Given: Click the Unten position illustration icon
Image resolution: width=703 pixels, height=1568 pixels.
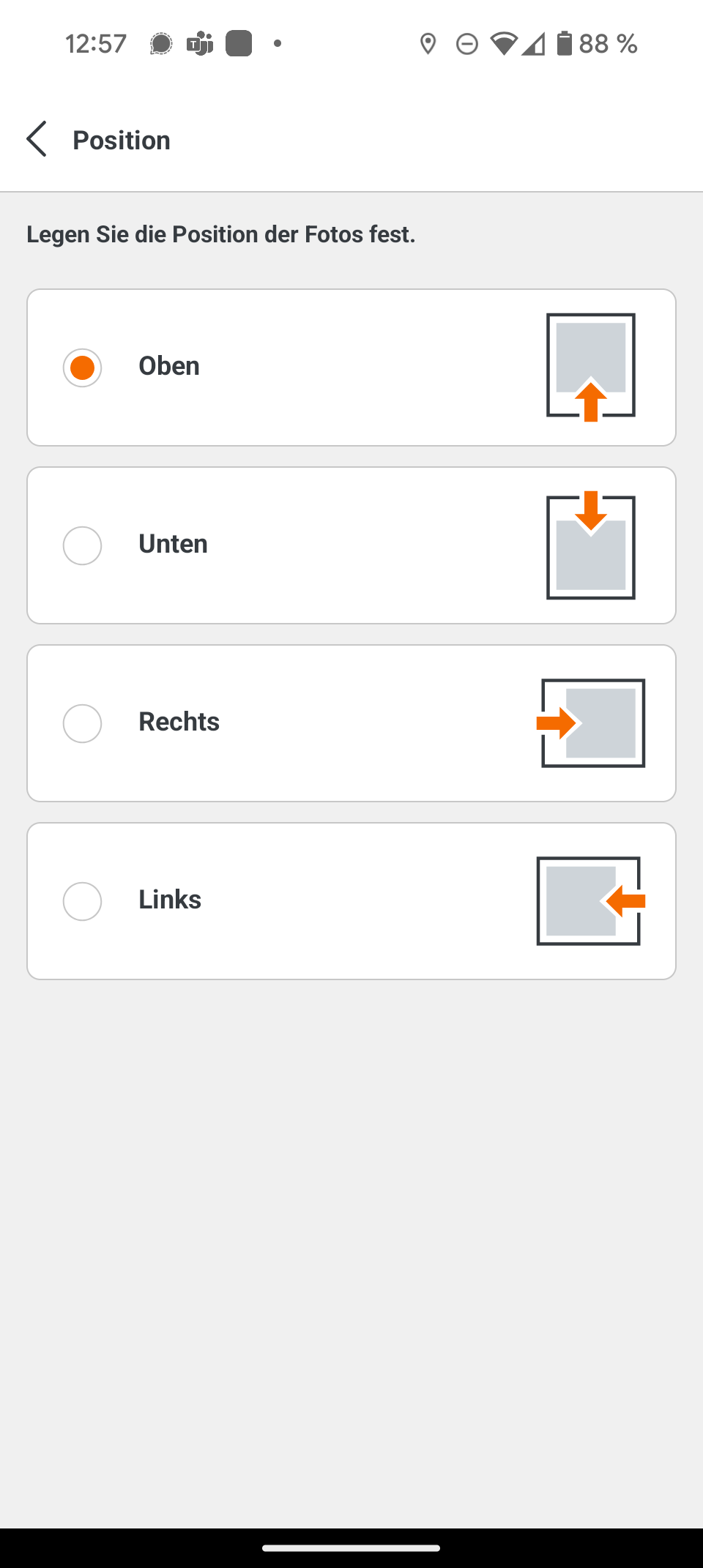Looking at the screenshot, I should click(x=590, y=545).
